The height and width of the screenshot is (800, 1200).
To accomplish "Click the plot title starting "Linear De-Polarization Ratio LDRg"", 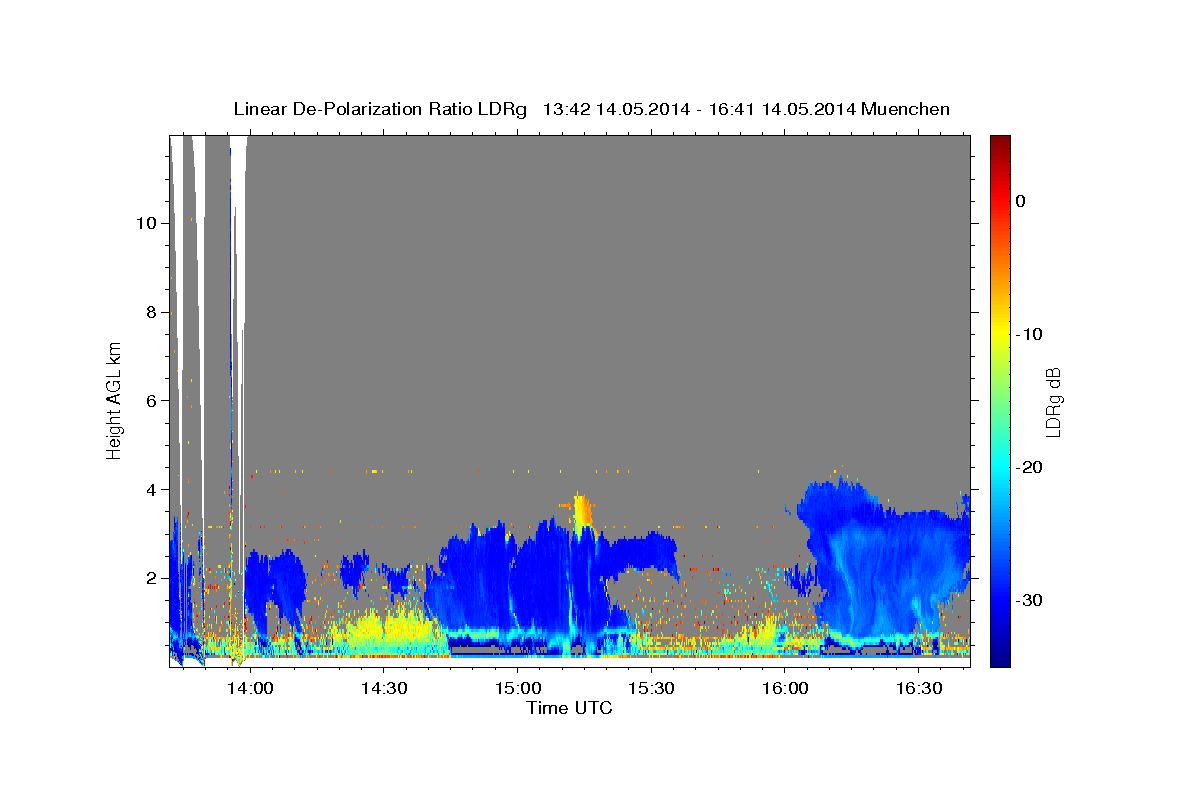I will [x=591, y=109].
